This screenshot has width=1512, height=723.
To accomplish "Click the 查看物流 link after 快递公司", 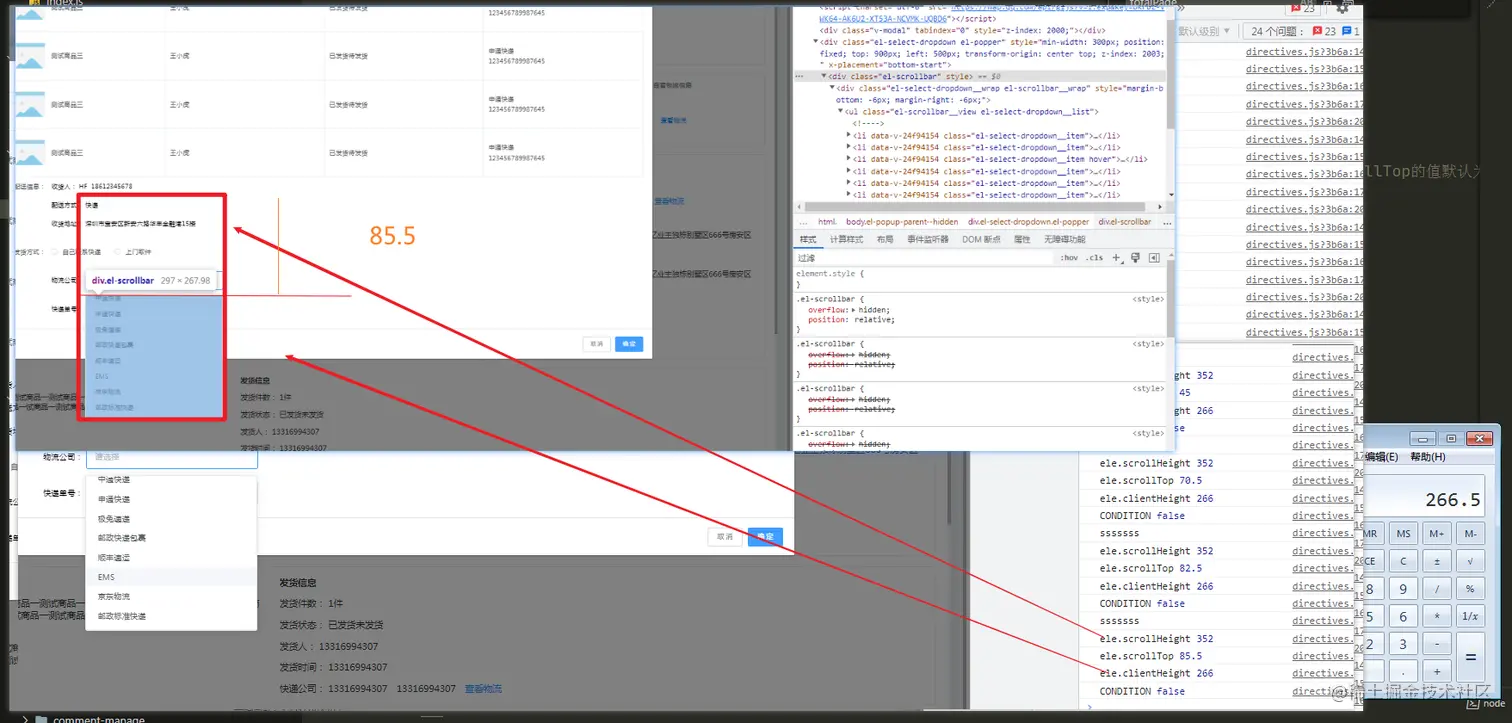I will coord(483,689).
